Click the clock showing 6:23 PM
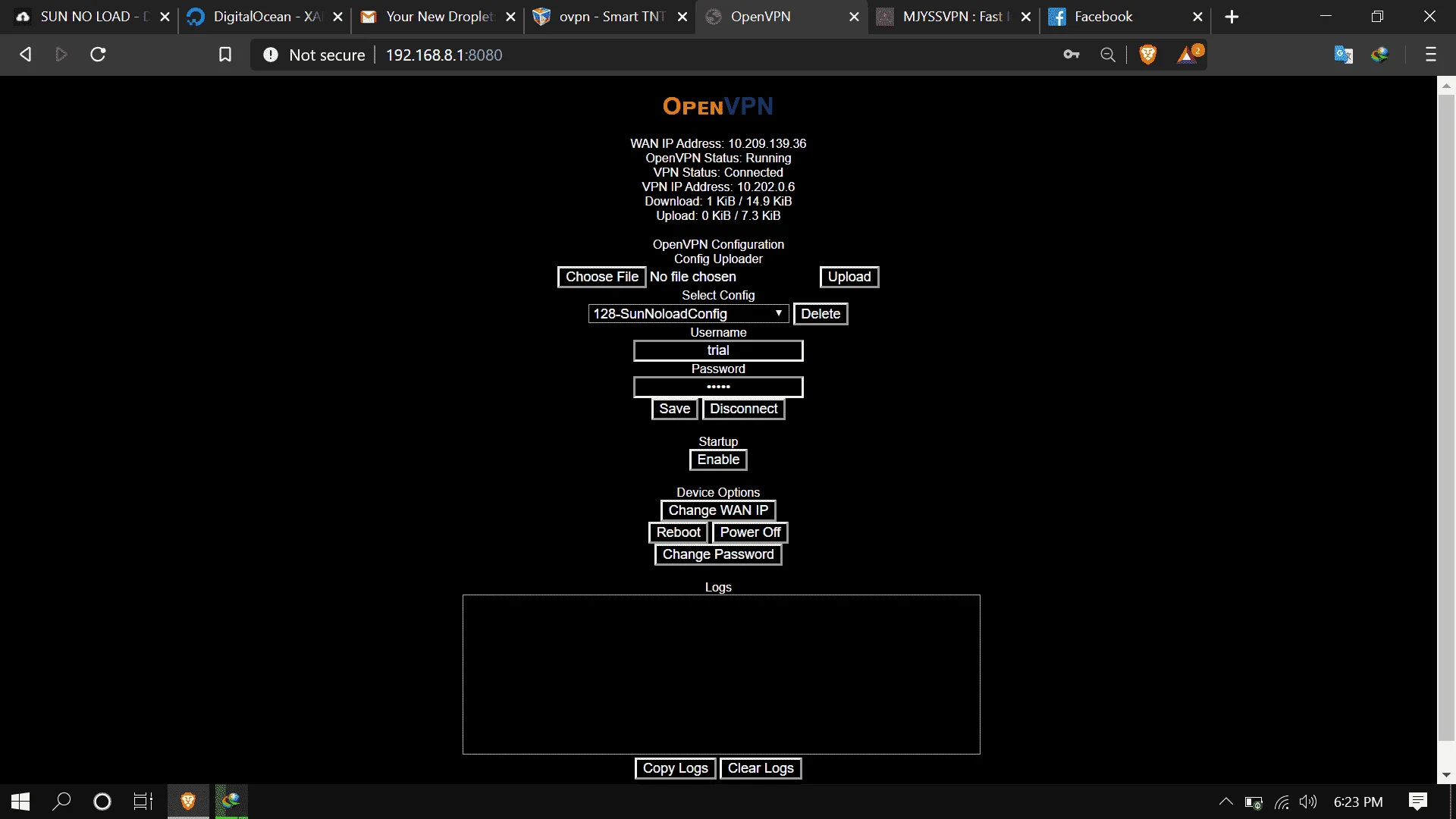Screen dimensions: 1456x819 point(1358,802)
